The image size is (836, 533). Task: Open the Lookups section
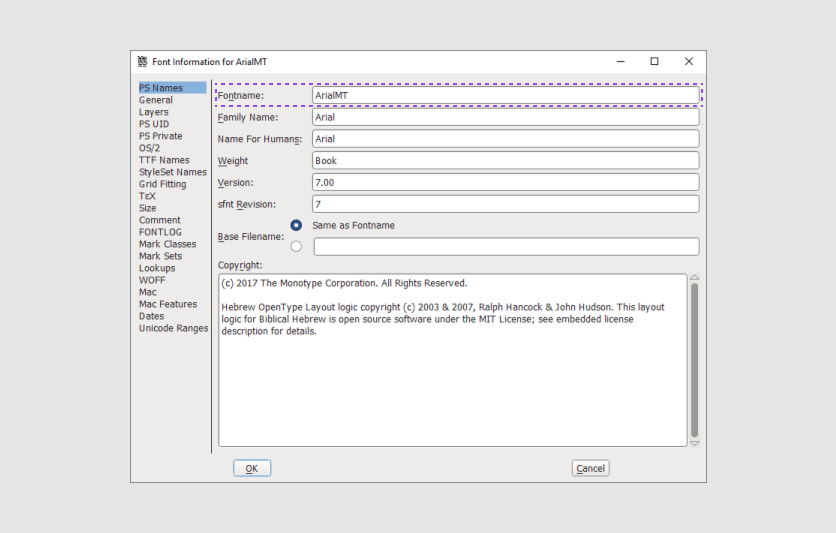[157, 268]
